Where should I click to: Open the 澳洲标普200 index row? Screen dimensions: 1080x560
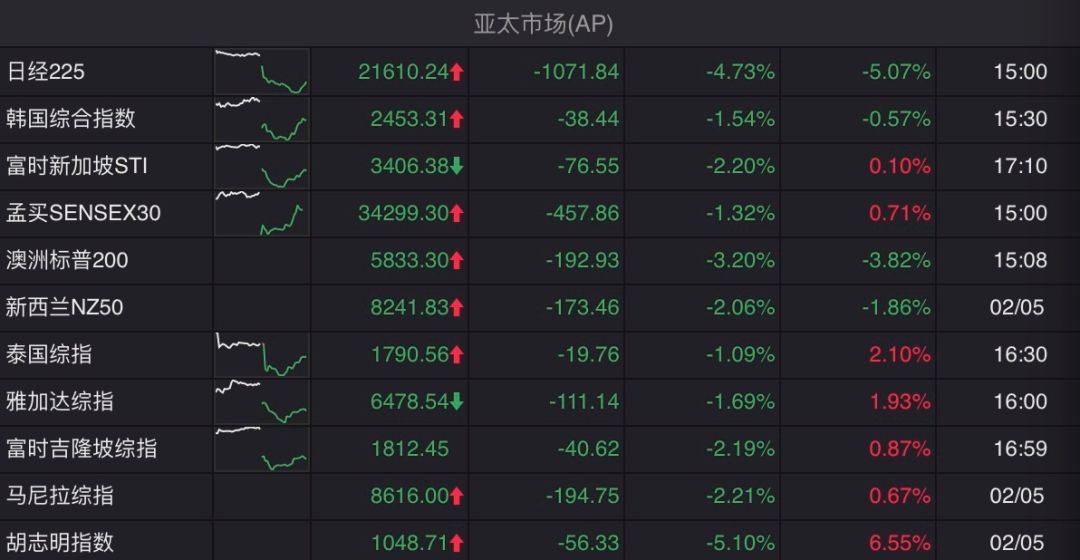coord(540,260)
